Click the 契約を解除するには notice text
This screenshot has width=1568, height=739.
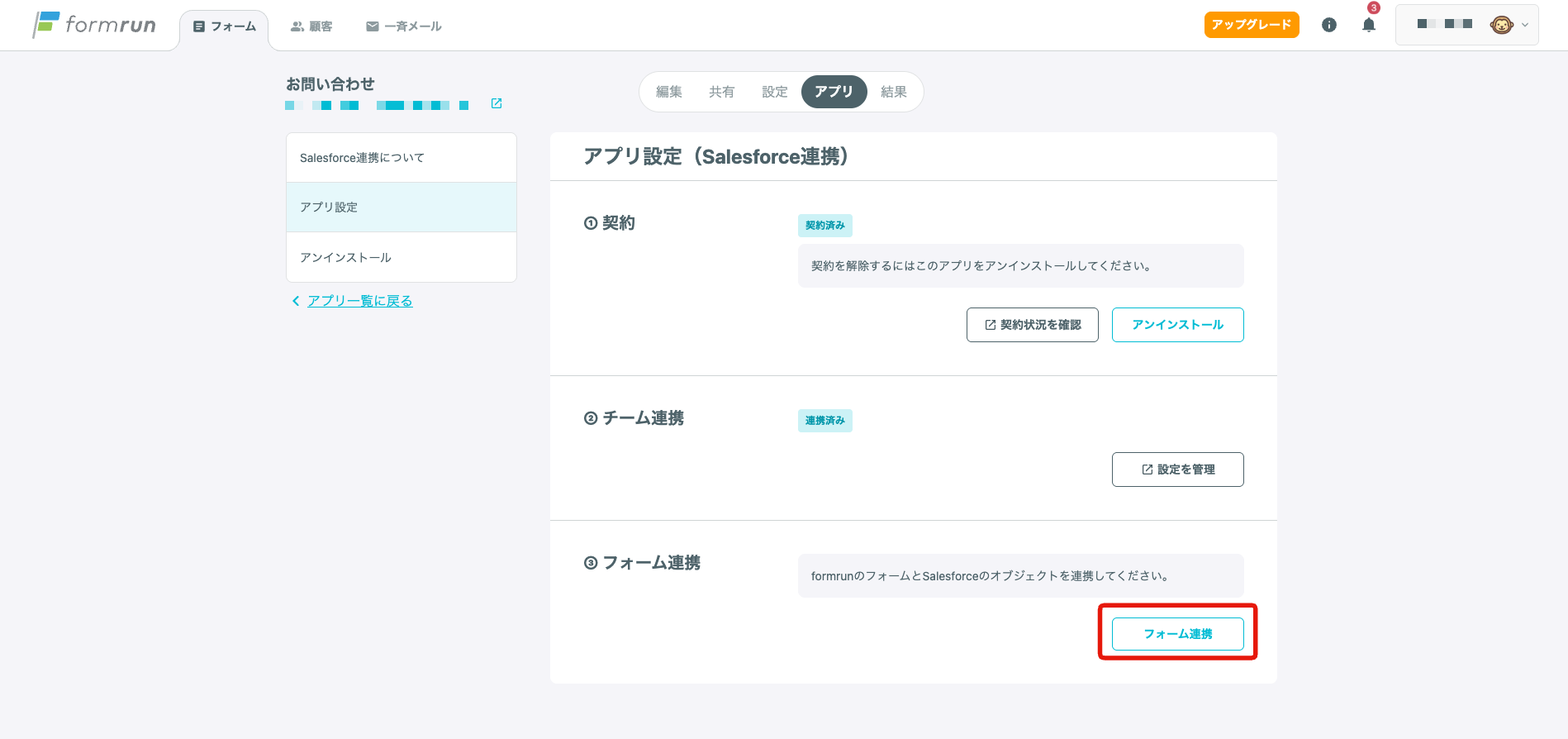point(981,266)
